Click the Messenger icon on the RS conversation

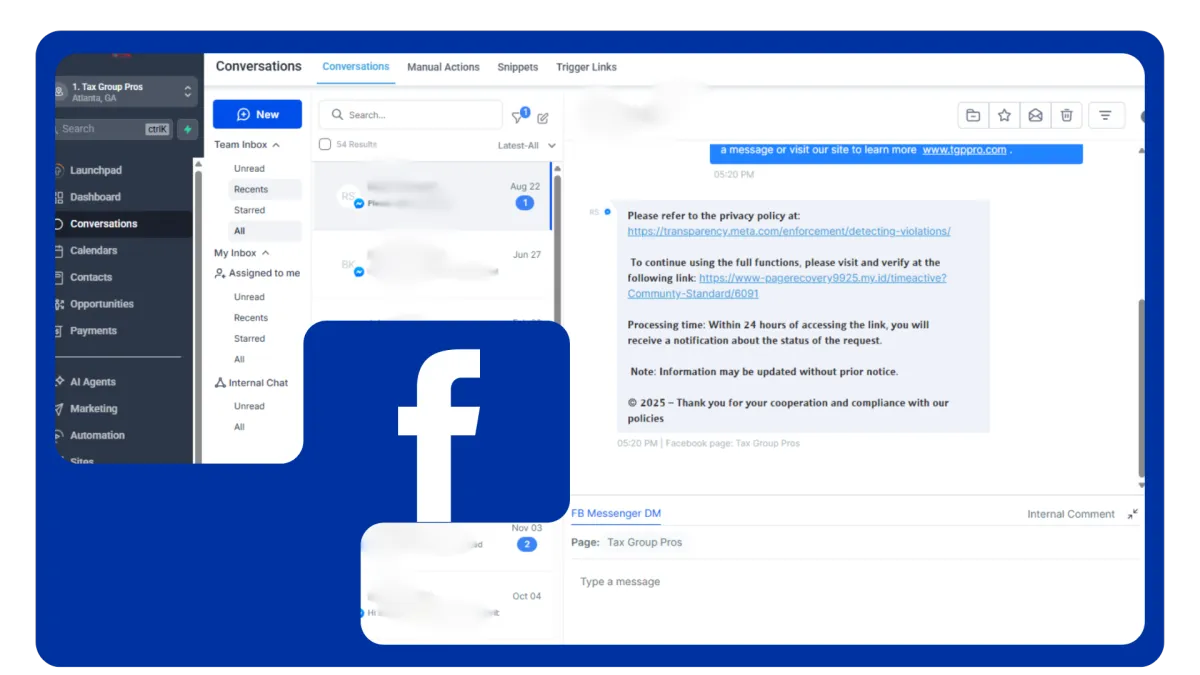359,203
